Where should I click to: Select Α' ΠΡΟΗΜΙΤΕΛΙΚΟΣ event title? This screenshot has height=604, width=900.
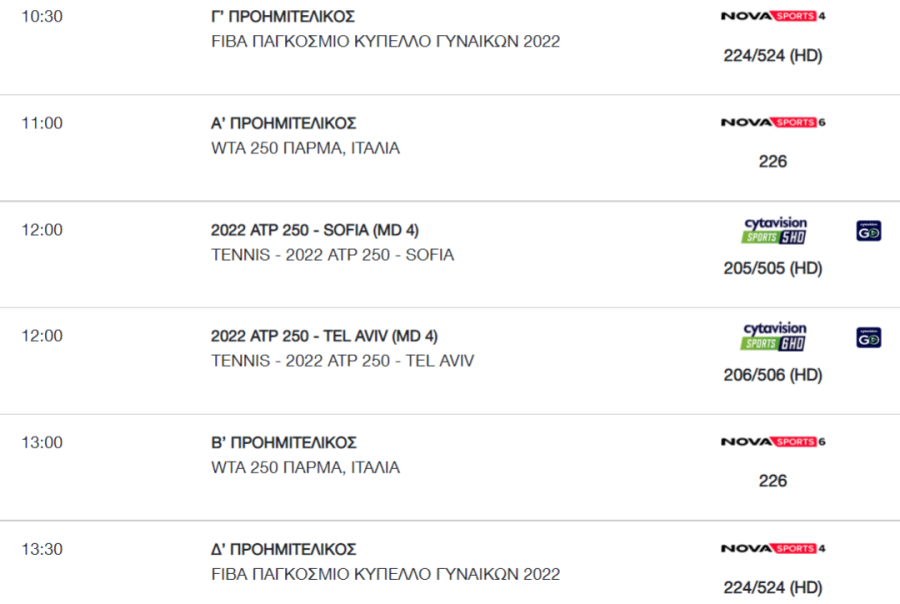(284, 123)
